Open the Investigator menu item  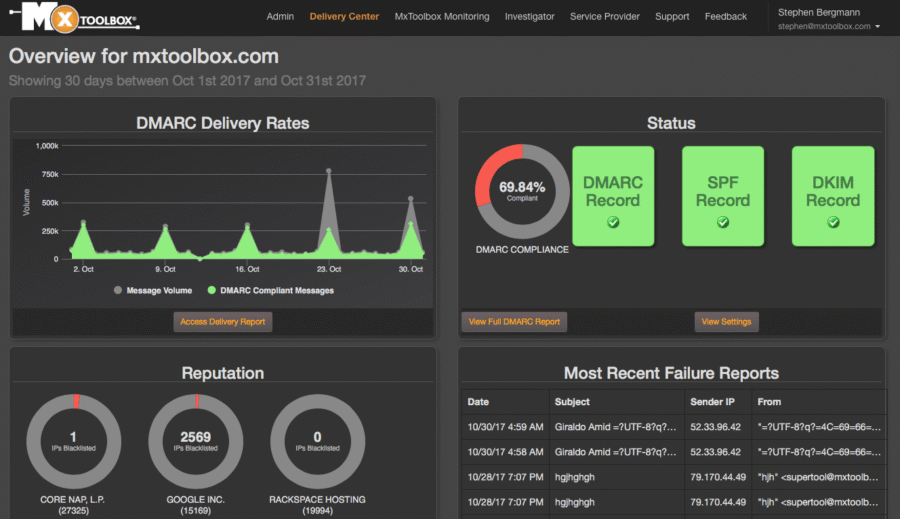point(529,17)
